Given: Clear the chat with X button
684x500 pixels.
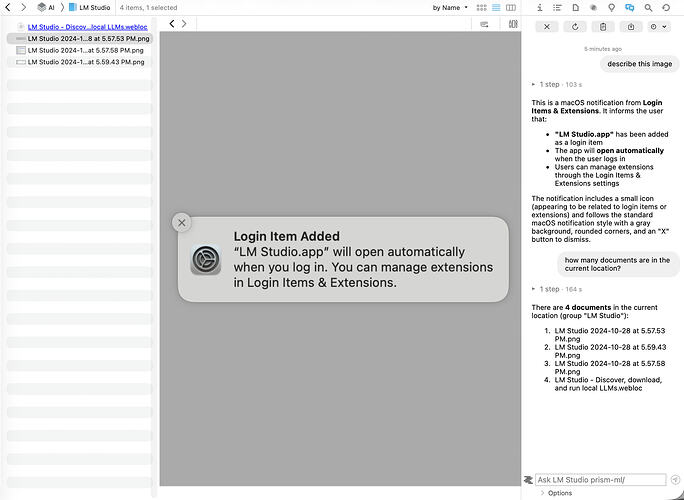Looking at the screenshot, I should [547, 27].
